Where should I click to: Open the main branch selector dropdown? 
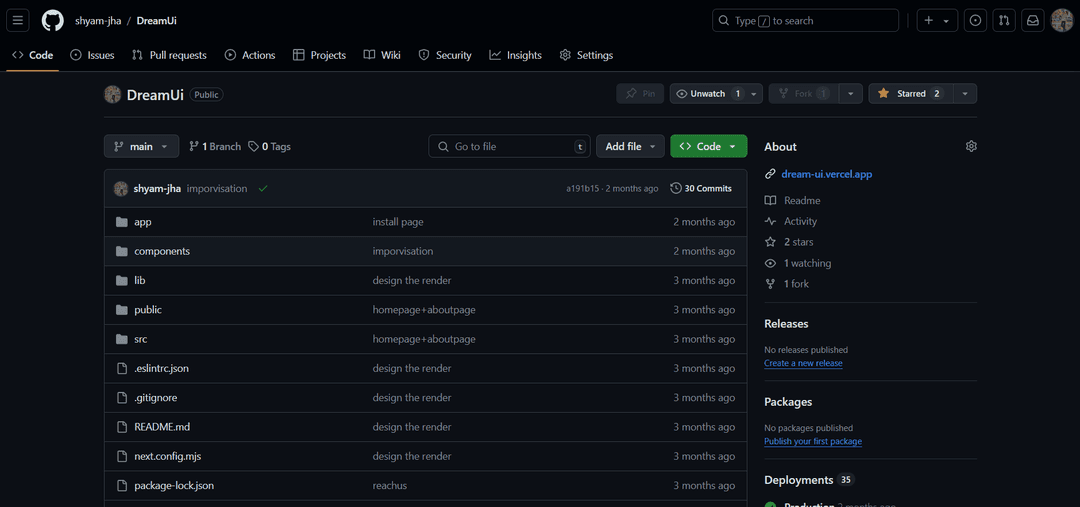(141, 146)
